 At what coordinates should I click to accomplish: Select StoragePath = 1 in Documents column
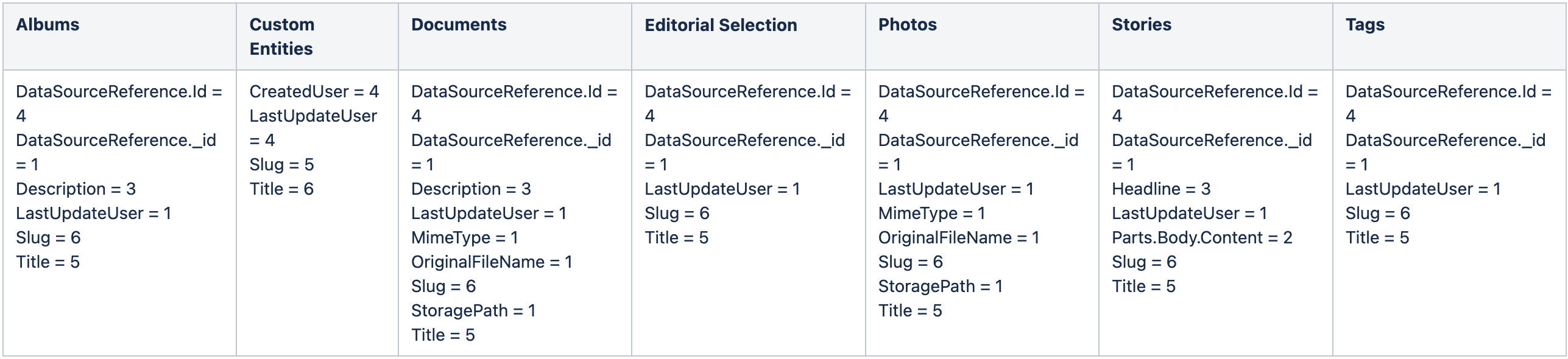pos(473,310)
